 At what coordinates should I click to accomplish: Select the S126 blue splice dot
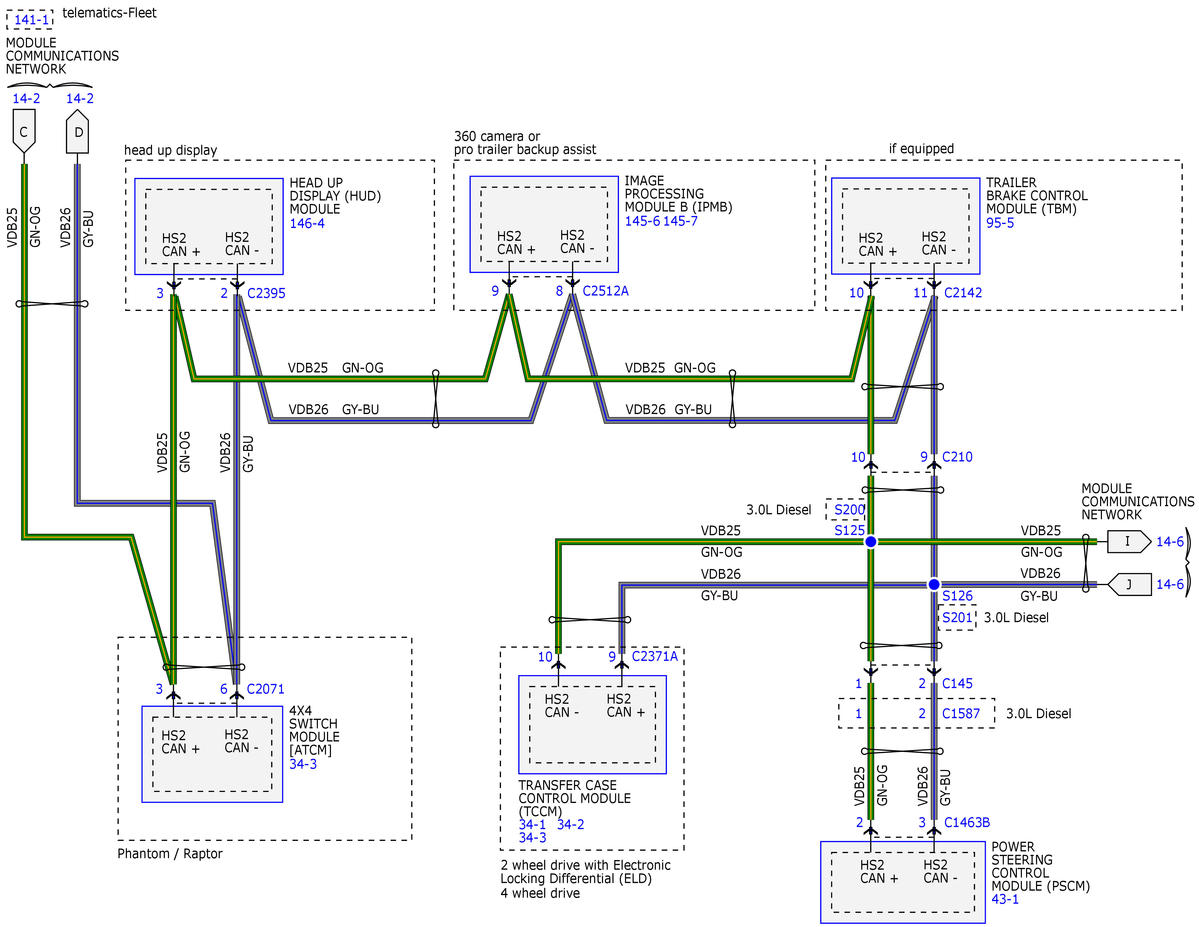(933, 584)
